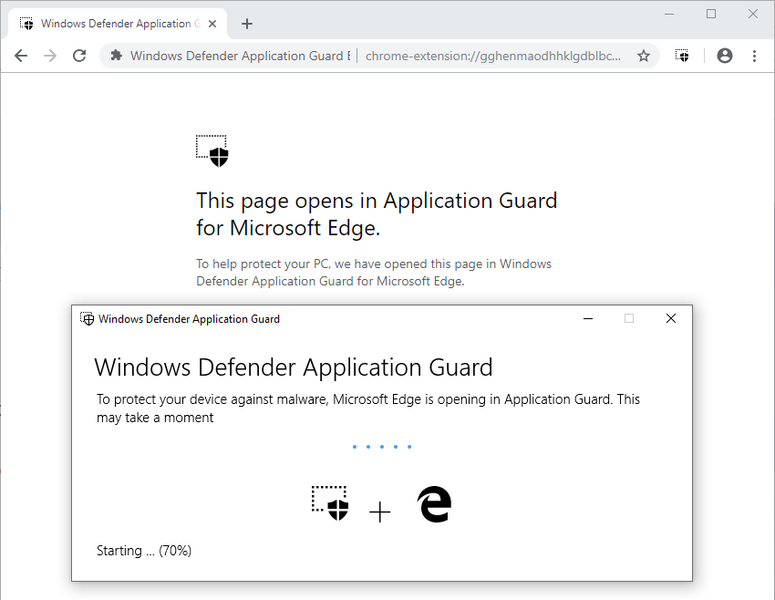Open the Chrome three-dot menu
The height and width of the screenshot is (600, 775).
(x=754, y=56)
